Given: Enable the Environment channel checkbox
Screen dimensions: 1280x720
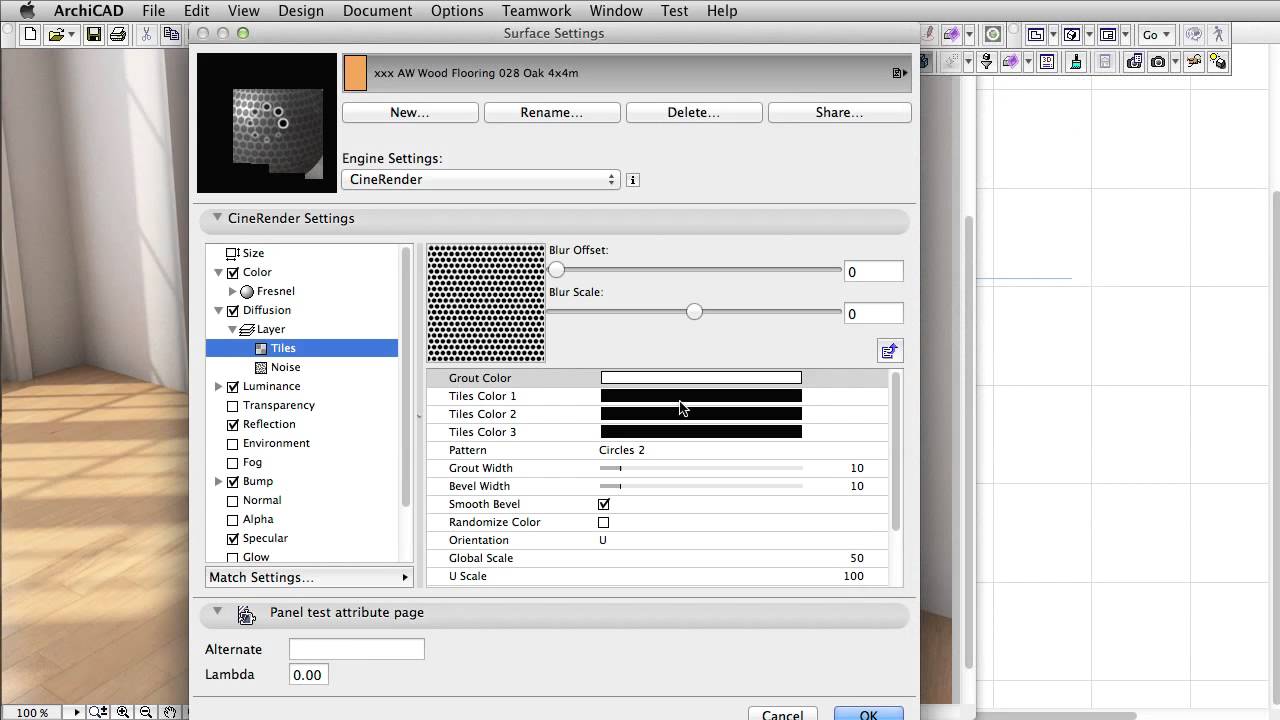Looking at the screenshot, I should pyautogui.click(x=233, y=443).
